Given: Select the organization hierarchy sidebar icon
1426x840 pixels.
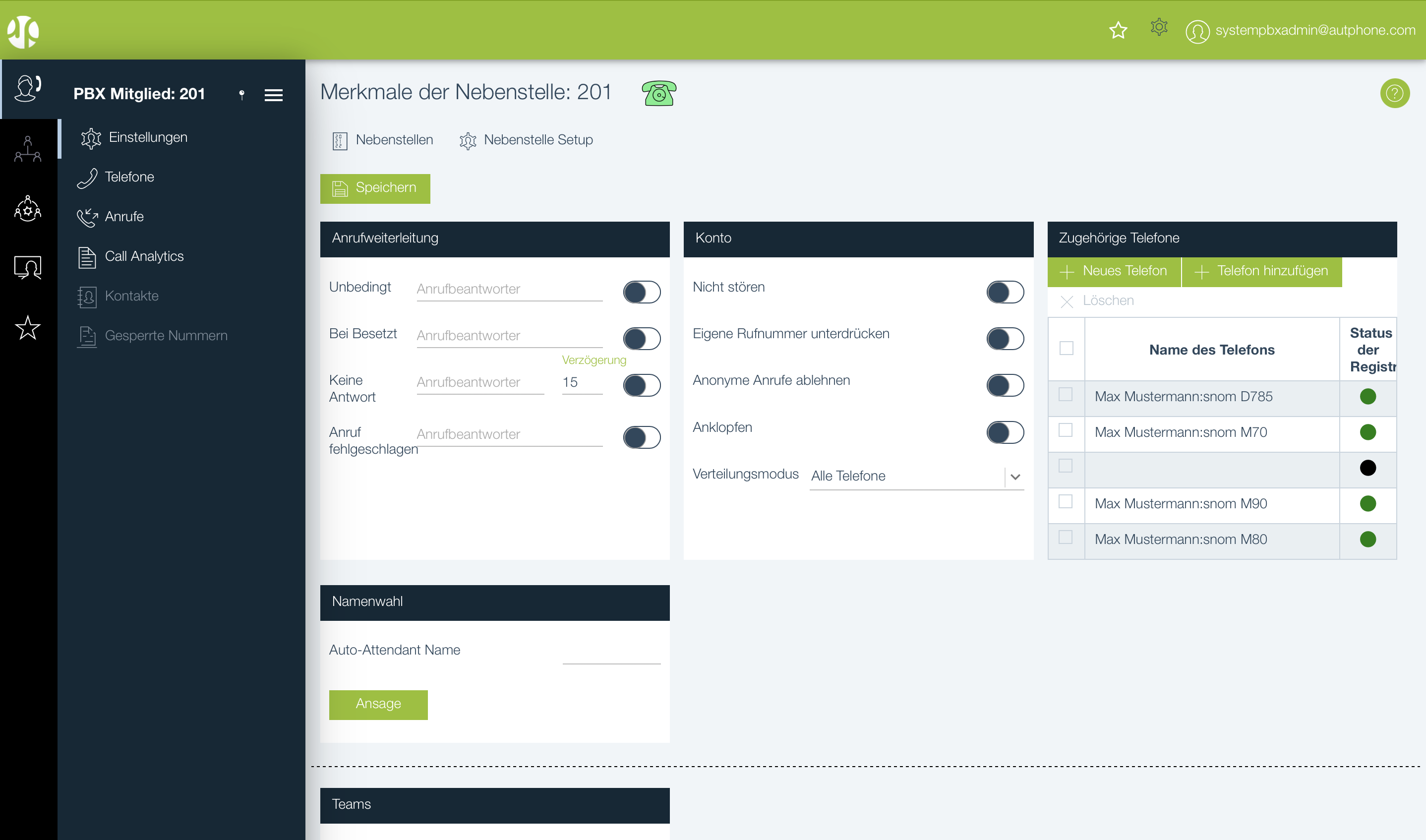Looking at the screenshot, I should 28,149.
